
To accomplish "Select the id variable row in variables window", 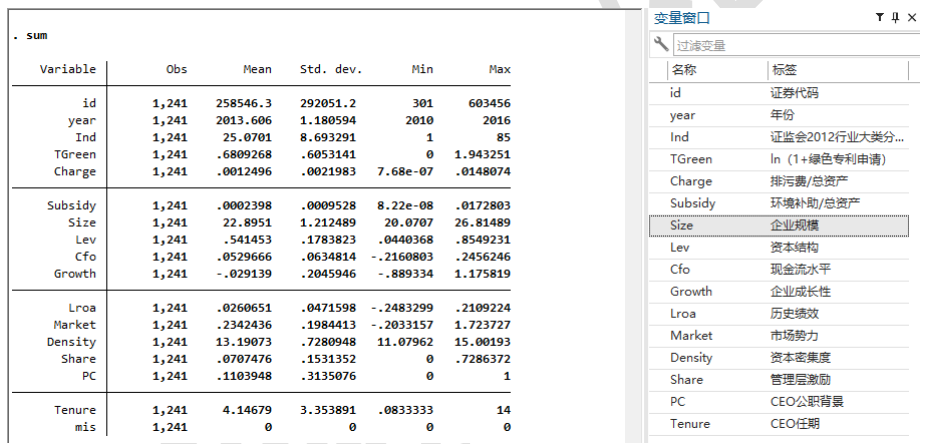I will pos(779,93).
